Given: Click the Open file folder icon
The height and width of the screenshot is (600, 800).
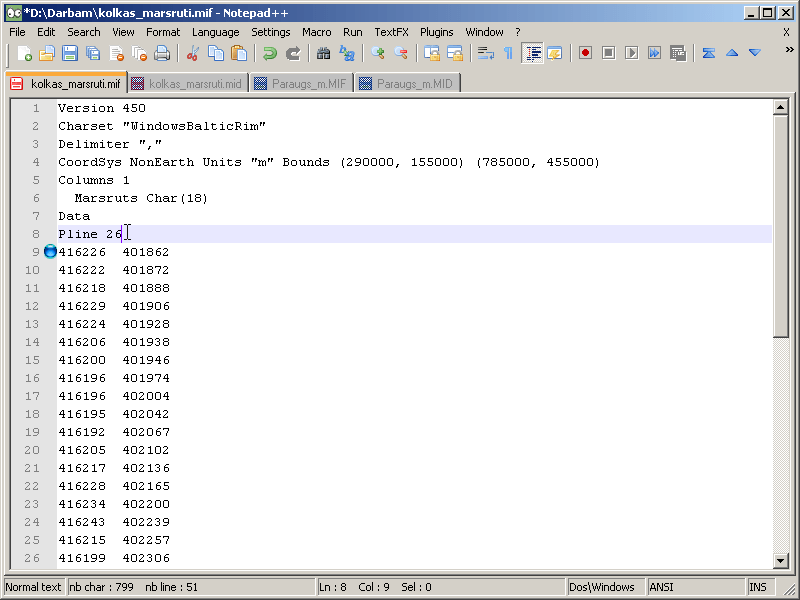Looking at the screenshot, I should point(46,53).
